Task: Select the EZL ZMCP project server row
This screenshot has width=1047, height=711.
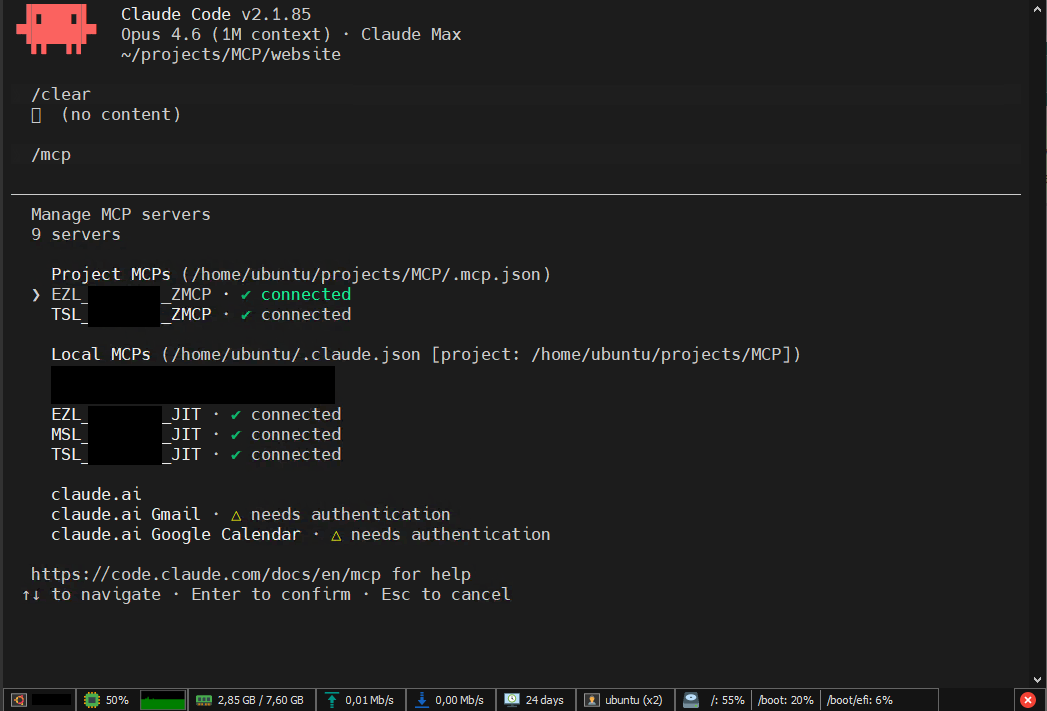Action: 201,294
